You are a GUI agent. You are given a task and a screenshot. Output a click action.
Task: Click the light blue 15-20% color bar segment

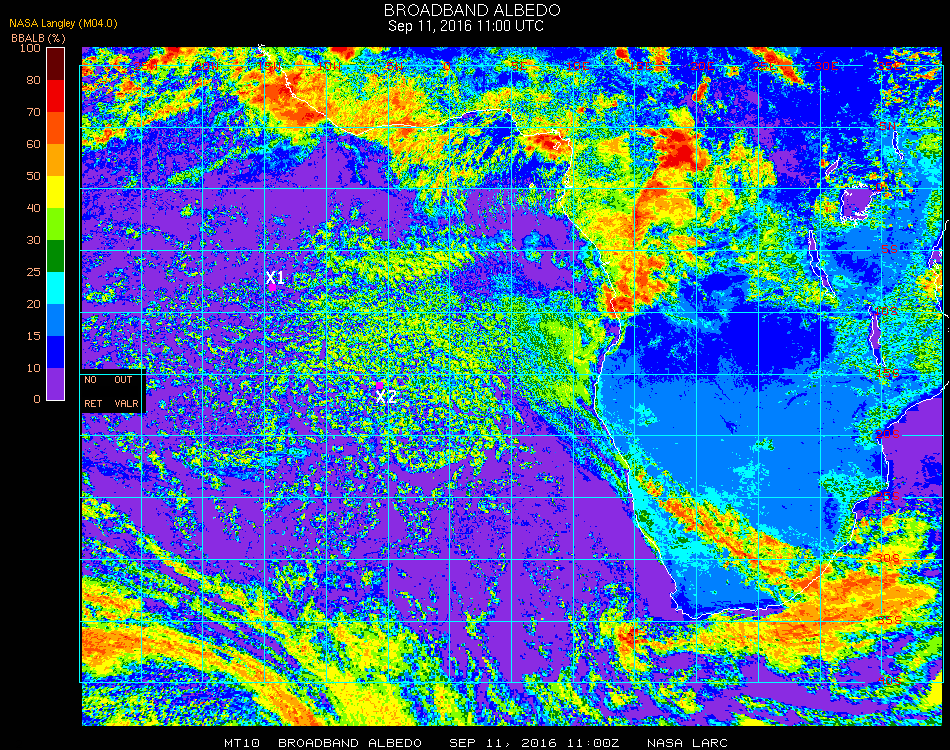(x=55, y=320)
